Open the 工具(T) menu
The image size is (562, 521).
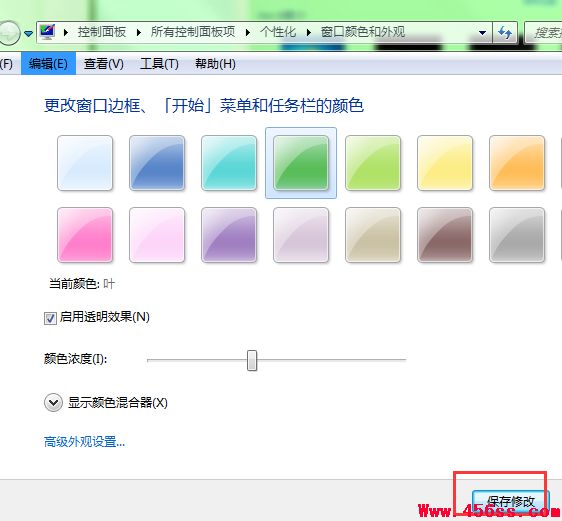click(x=159, y=64)
